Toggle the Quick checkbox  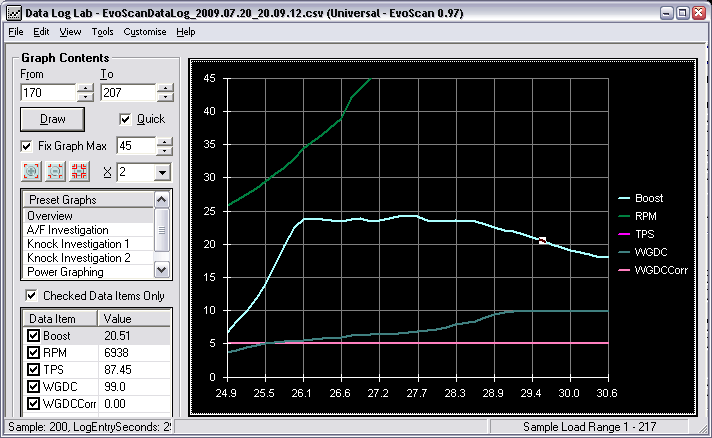125,119
